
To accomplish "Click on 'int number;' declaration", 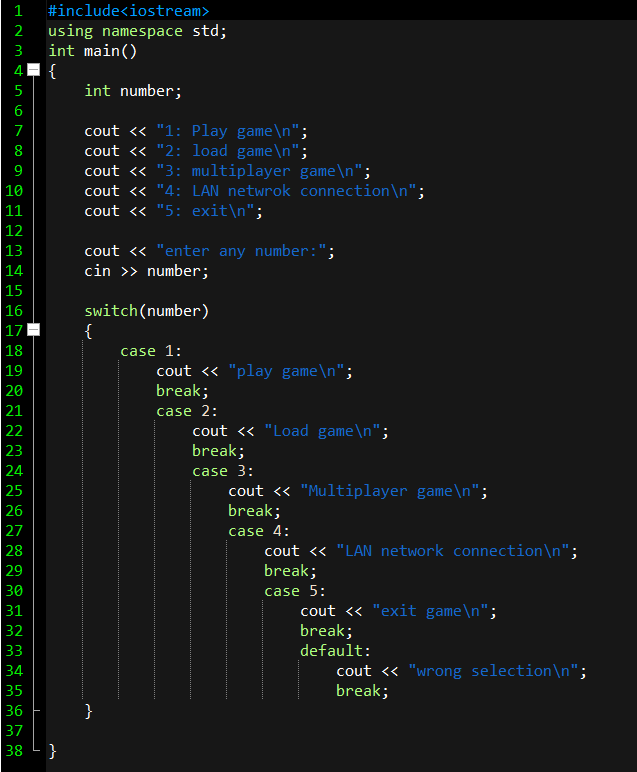I will coord(133,91).
